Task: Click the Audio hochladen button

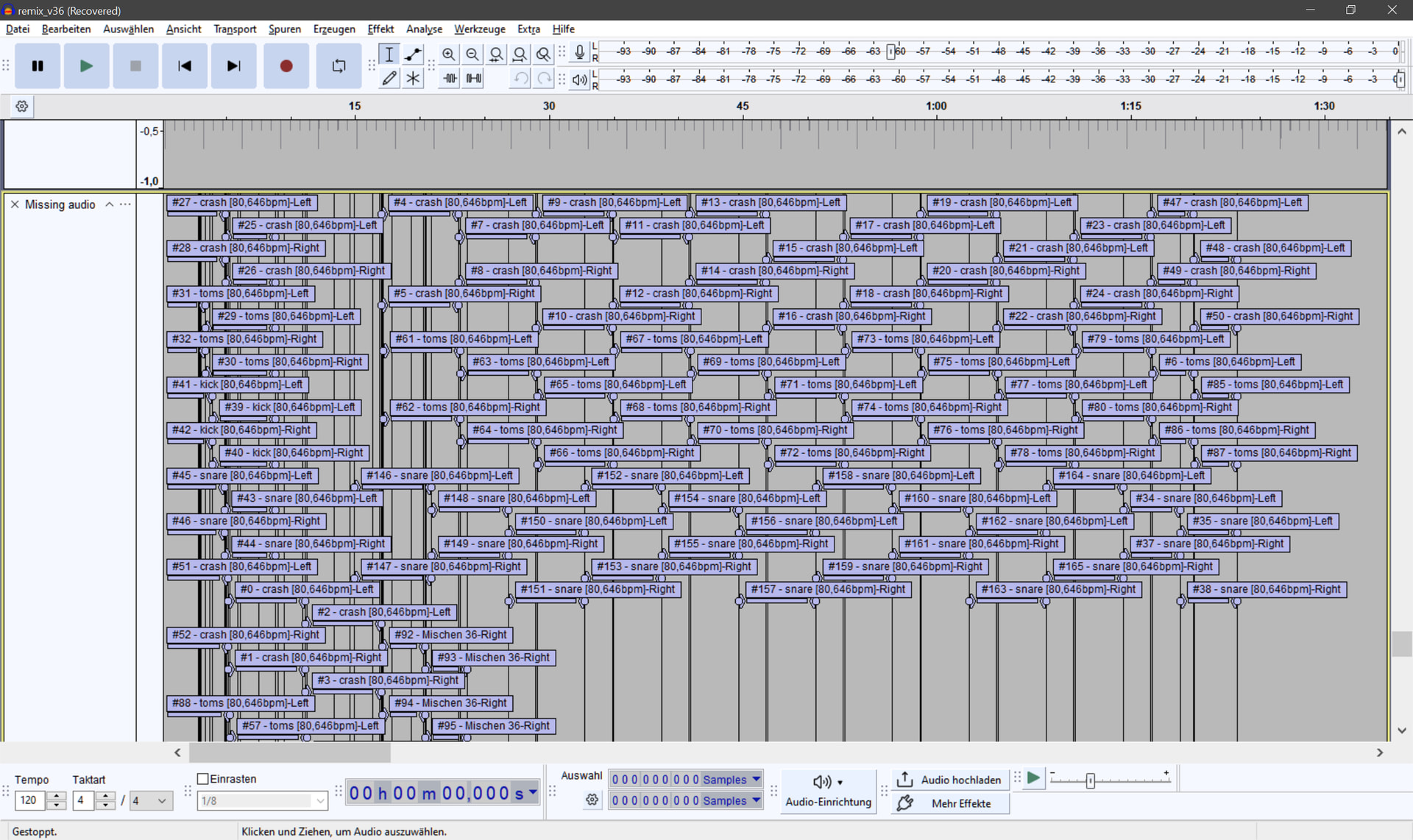Action: point(949,780)
